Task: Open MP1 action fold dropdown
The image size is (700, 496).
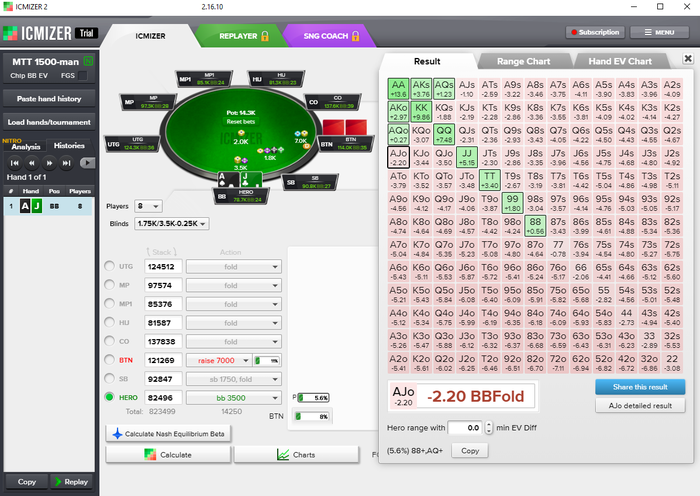Action: [x=234, y=304]
